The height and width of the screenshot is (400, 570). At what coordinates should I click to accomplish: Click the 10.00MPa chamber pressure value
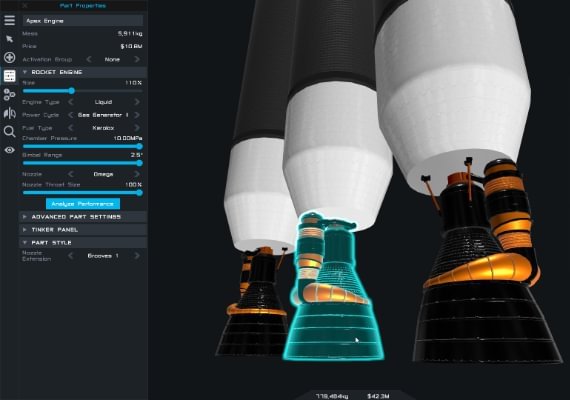coord(128,138)
